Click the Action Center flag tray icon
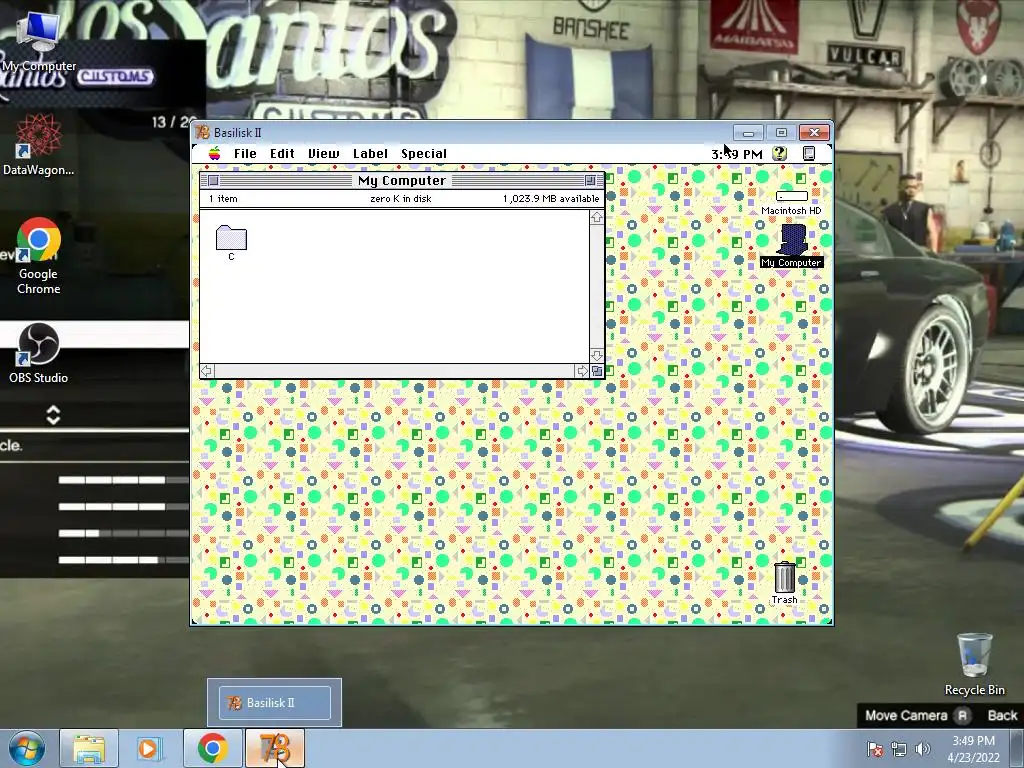 click(875, 749)
